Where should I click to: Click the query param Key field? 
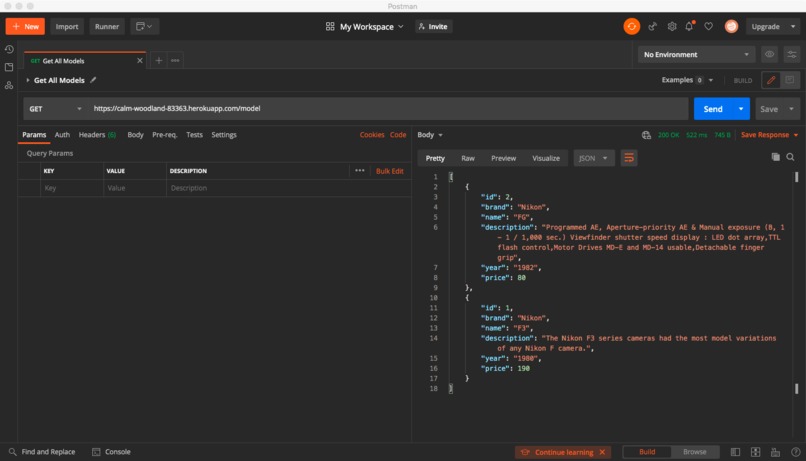pos(71,188)
